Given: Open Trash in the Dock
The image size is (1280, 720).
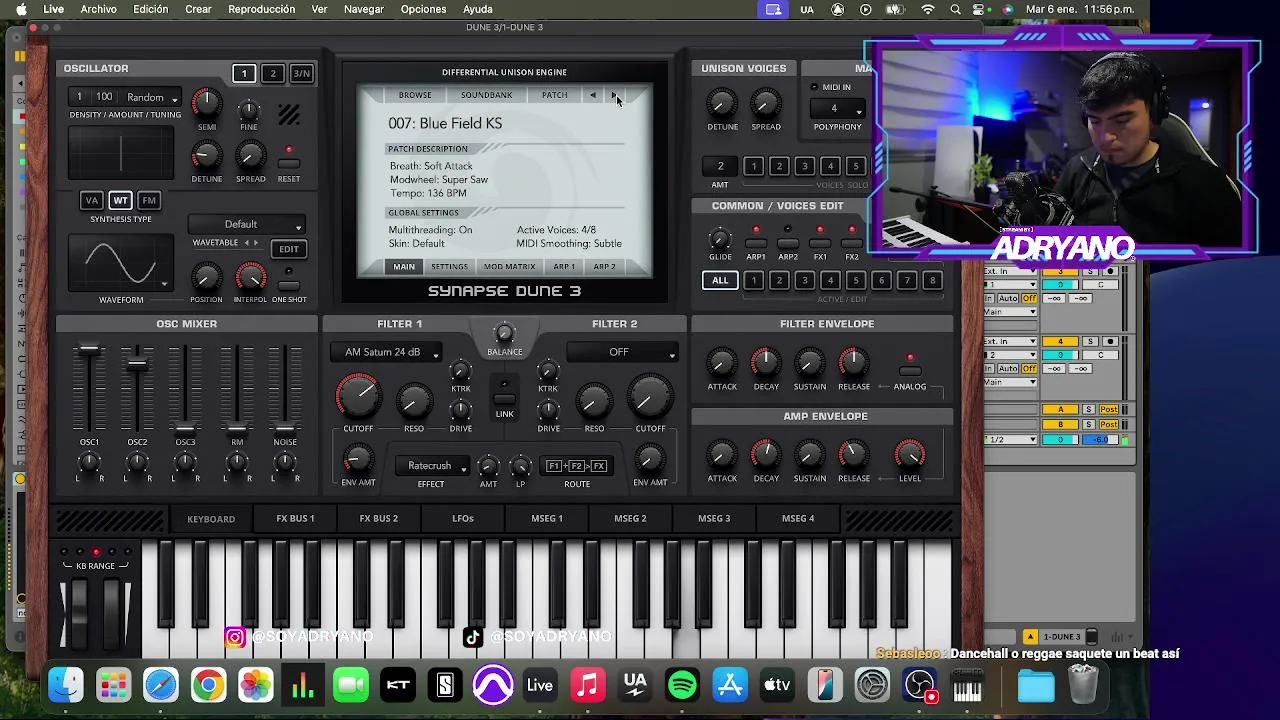Looking at the screenshot, I should 1083,686.
